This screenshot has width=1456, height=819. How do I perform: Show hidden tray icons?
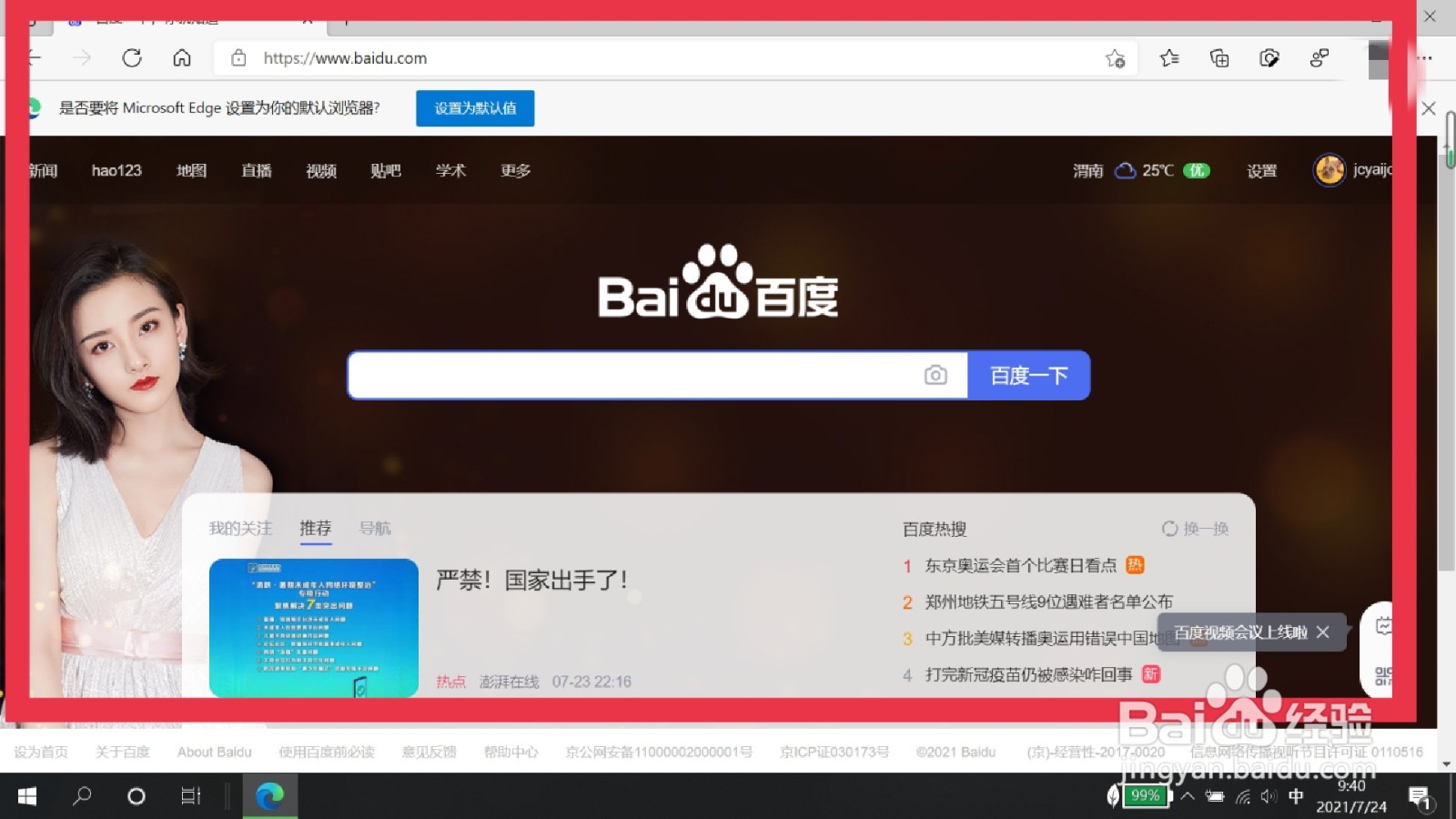pos(1188,795)
